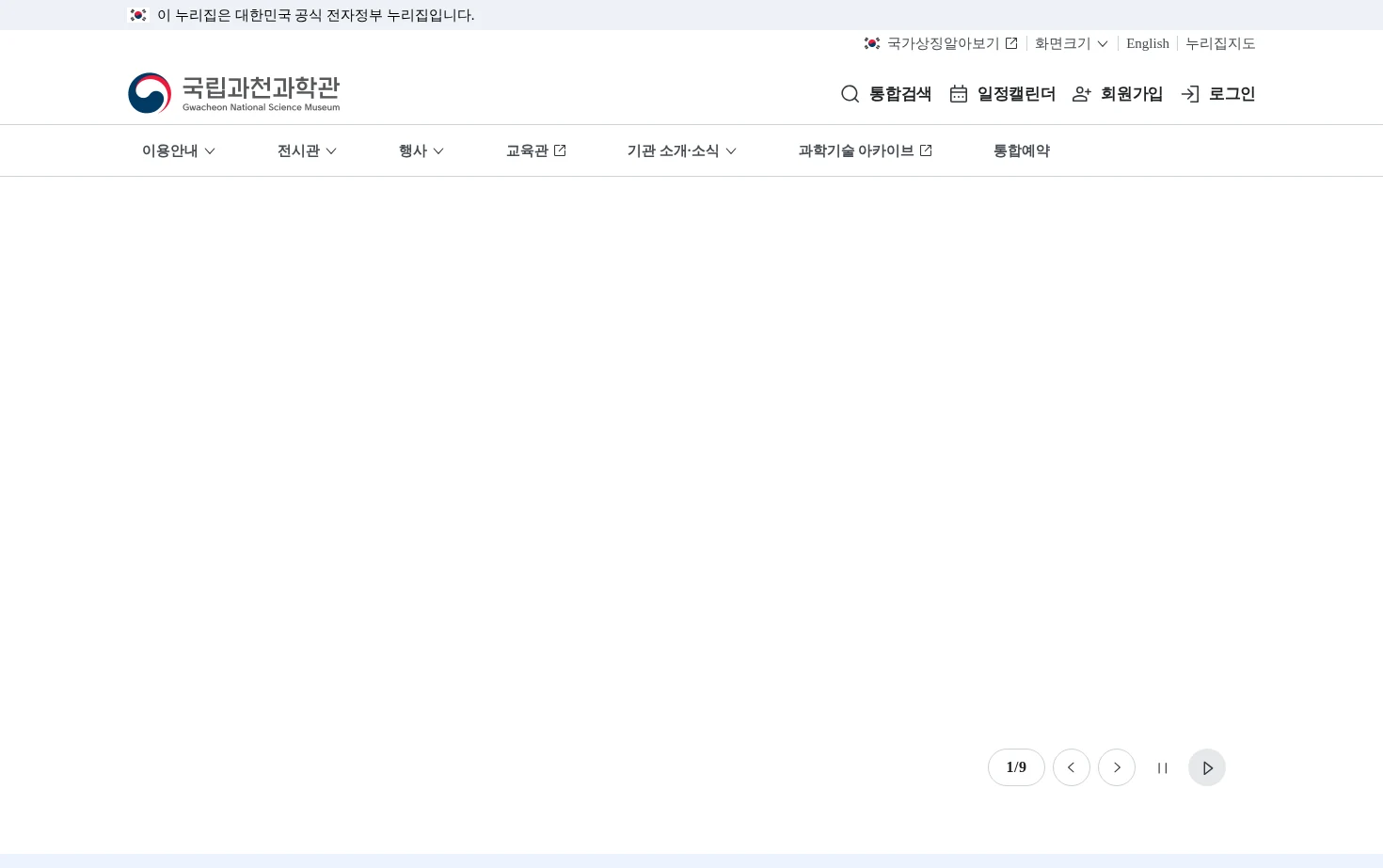Click external link icon after 국가상징알아보기
The width and height of the screenshot is (1383, 868).
1011,43
